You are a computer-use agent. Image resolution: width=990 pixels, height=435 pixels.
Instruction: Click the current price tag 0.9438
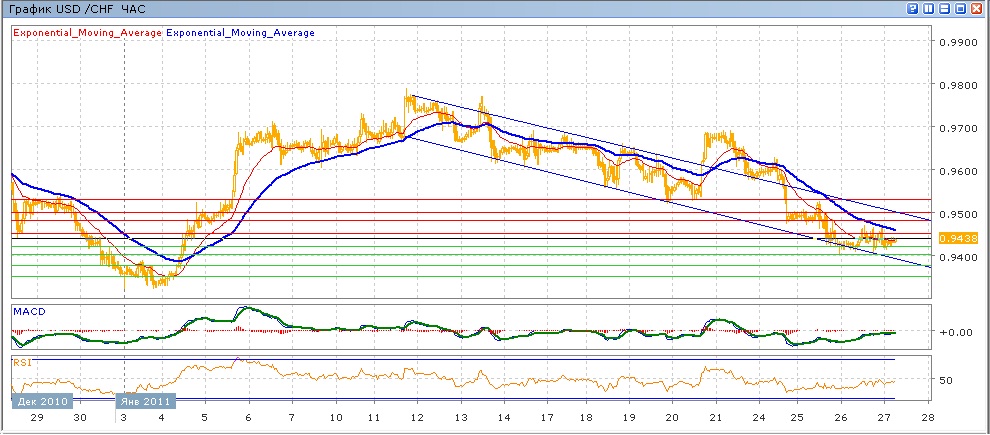[956, 238]
